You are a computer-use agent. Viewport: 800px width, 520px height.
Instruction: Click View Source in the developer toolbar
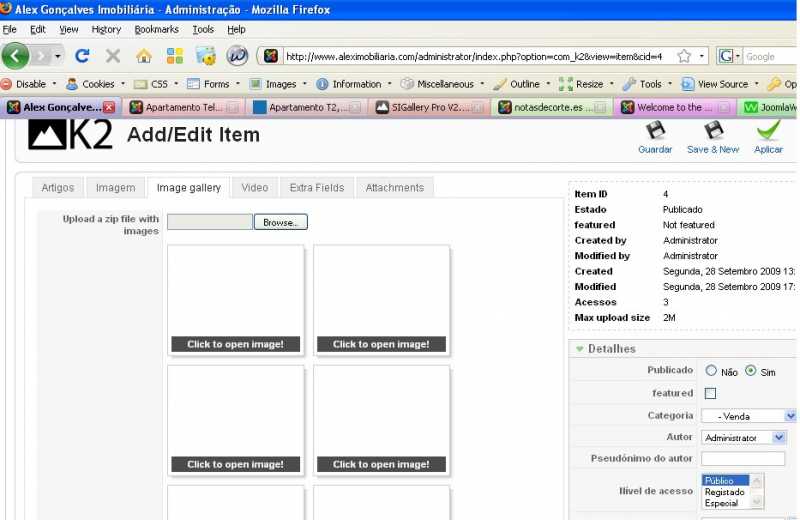pyautogui.click(x=720, y=84)
